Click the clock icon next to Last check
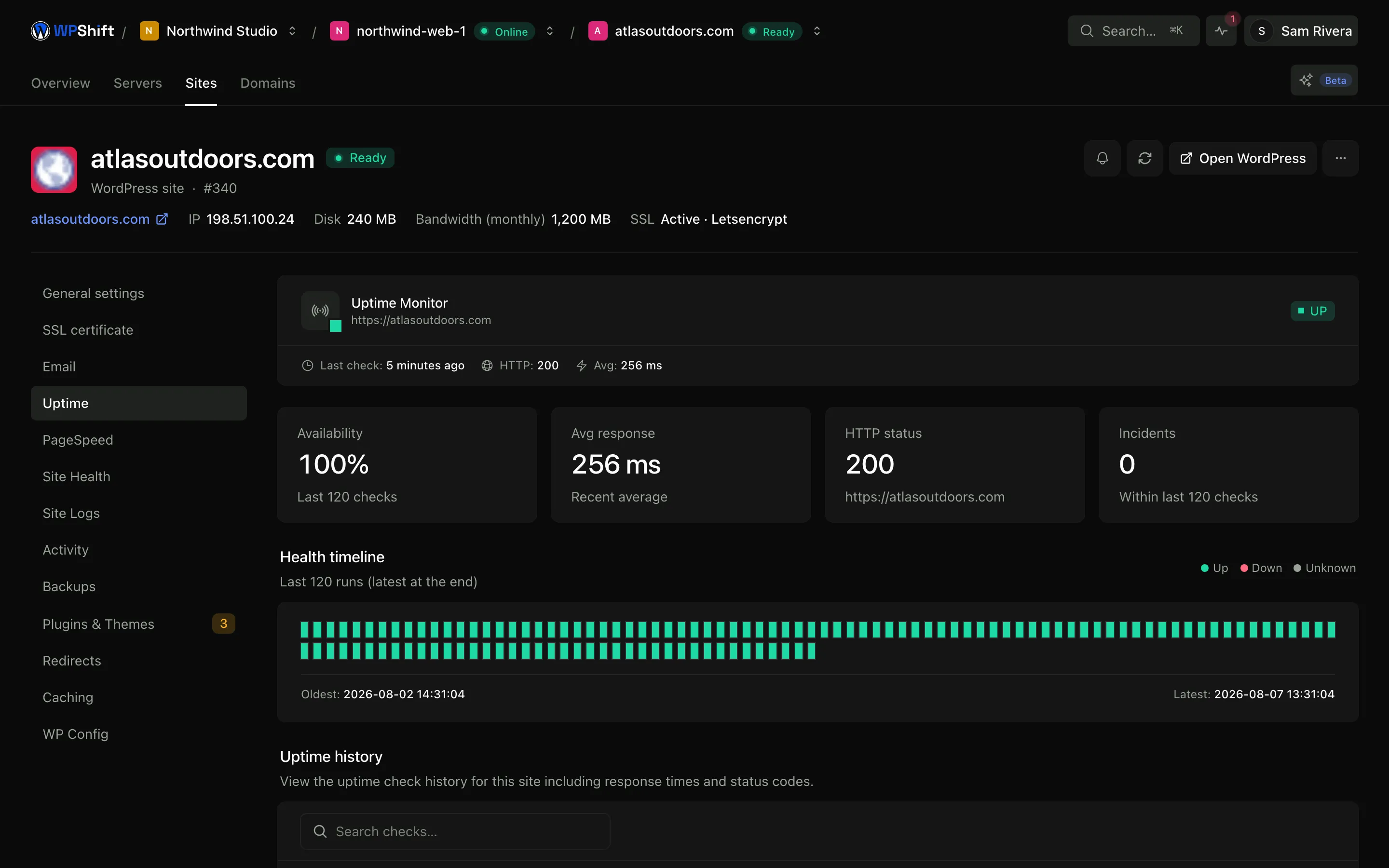This screenshot has width=1389, height=868. pyautogui.click(x=308, y=366)
